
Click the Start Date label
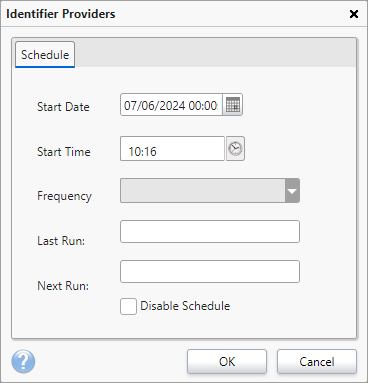coord(63,107)
